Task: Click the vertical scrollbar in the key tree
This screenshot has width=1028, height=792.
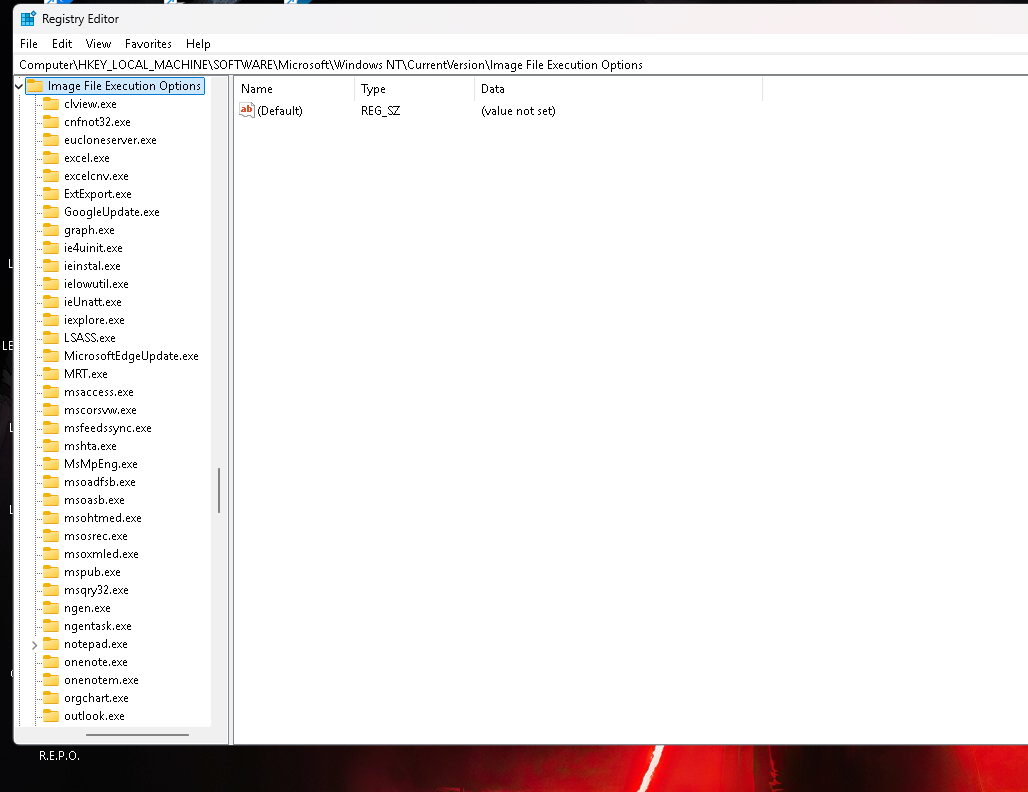Action: (218, 490)
